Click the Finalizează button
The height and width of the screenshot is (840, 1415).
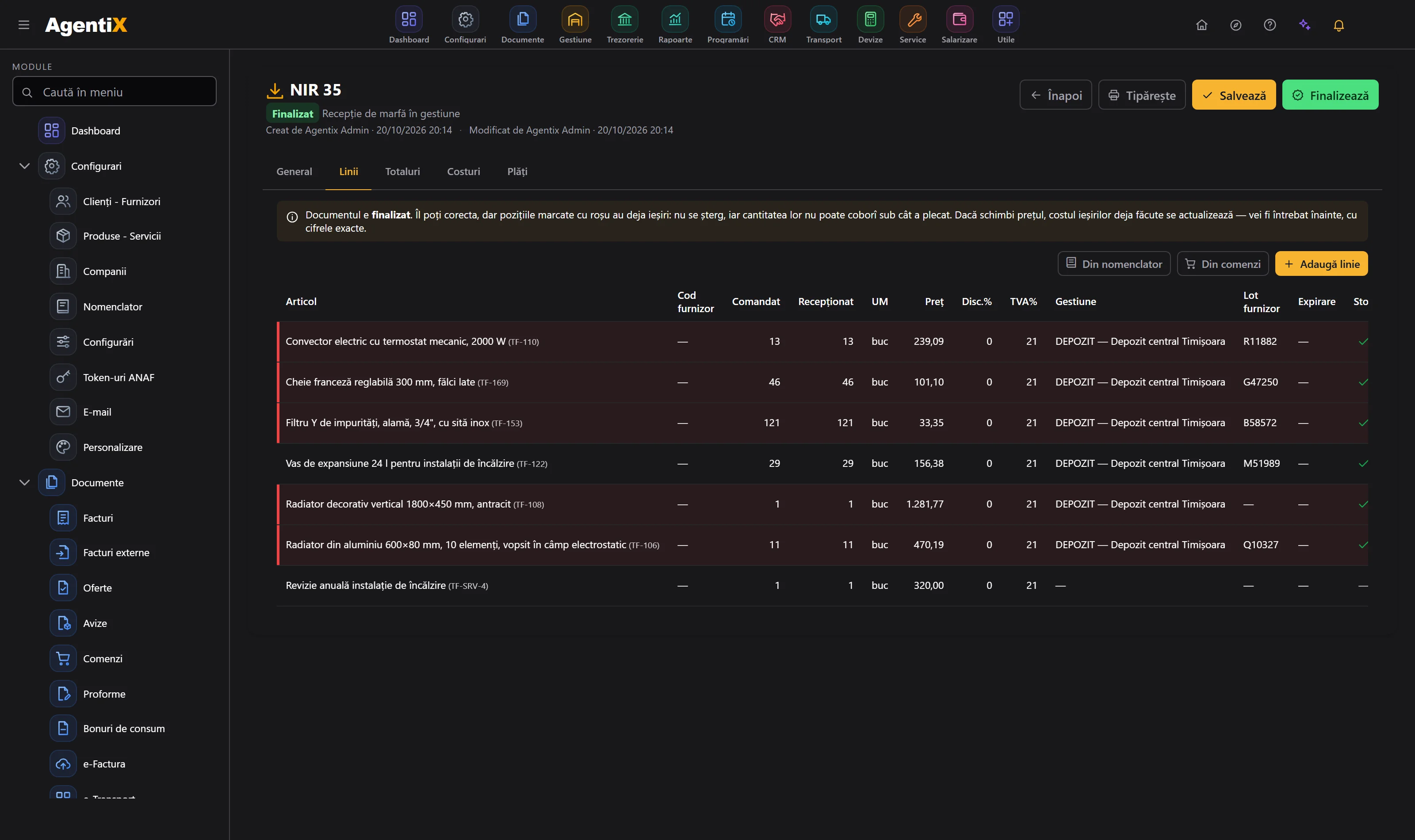point(1330,95)
